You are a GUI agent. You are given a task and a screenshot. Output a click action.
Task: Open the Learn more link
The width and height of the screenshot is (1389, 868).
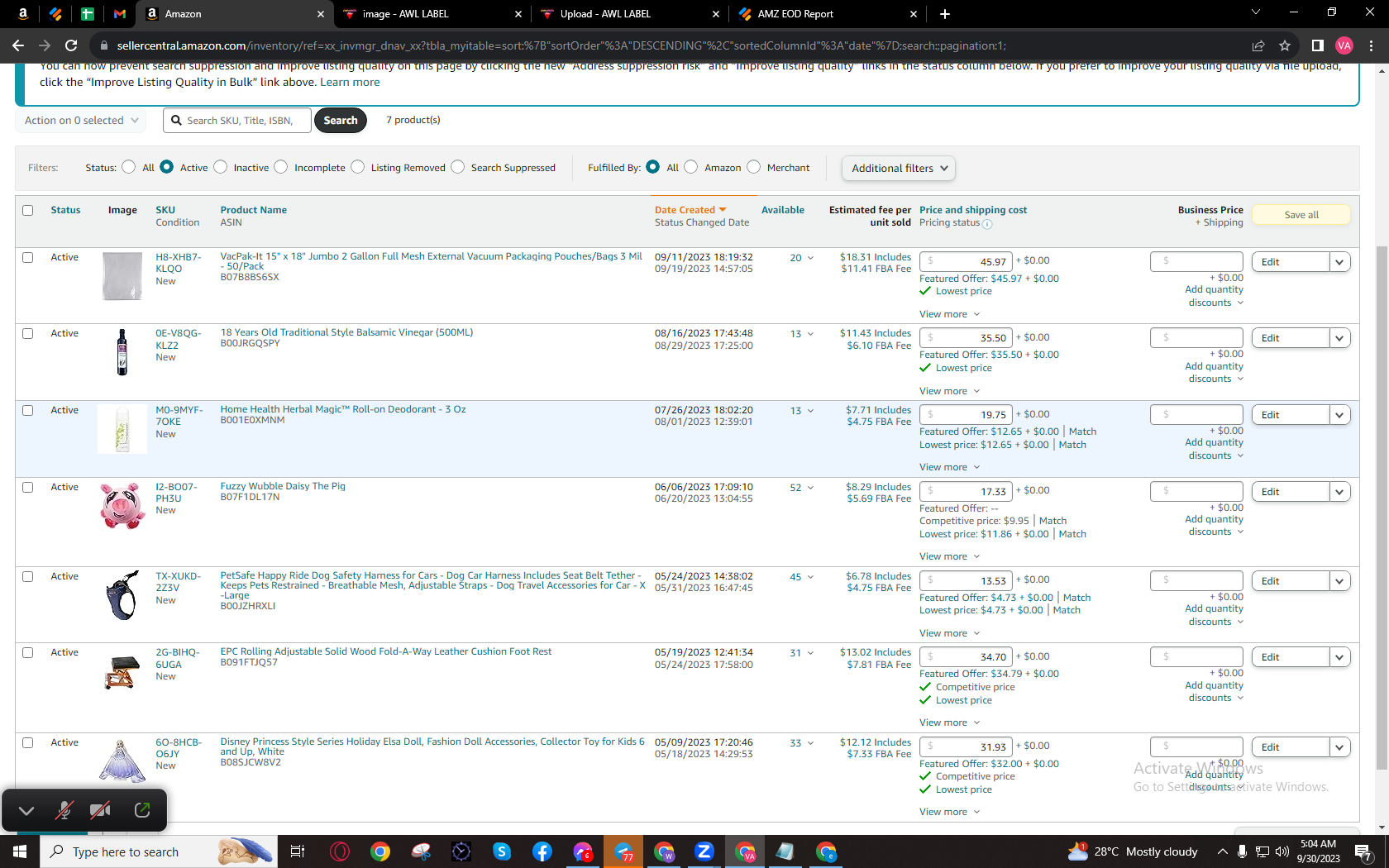pos(350,82)
